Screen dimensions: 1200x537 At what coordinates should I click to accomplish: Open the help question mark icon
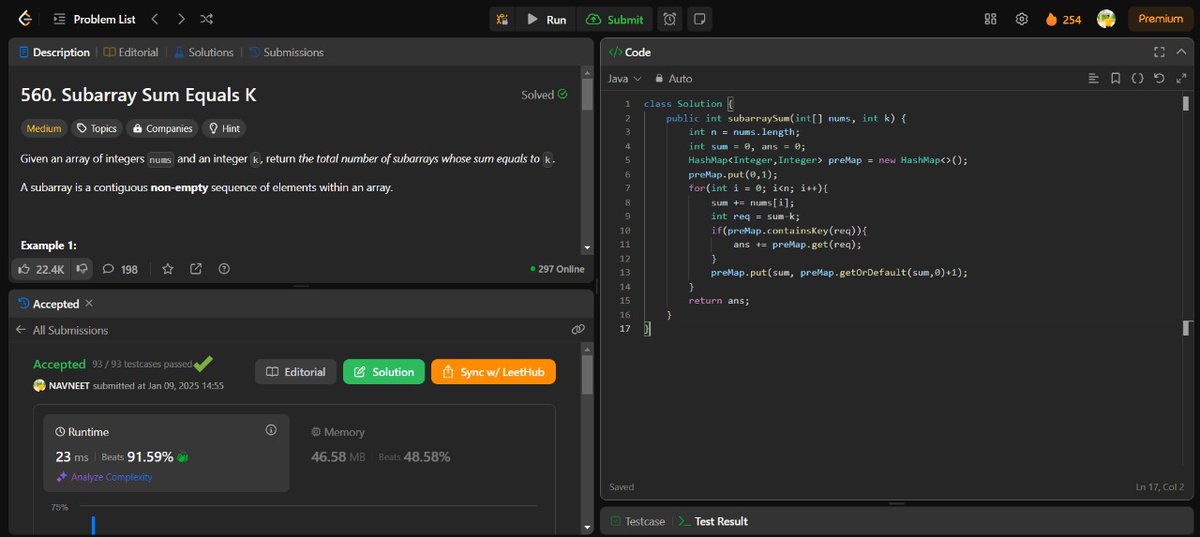click(224, 269)
